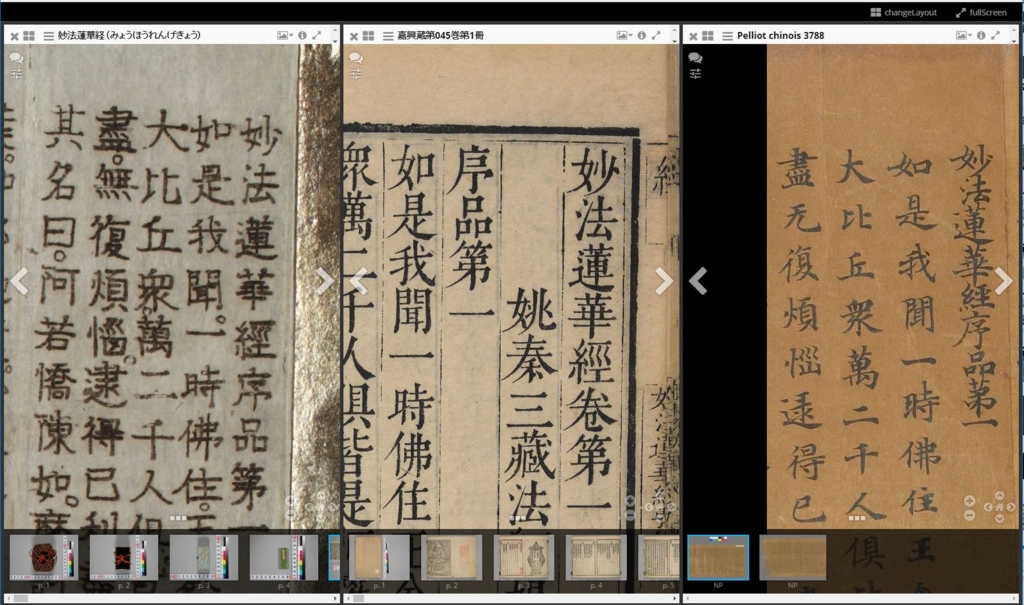
Task: Open table of contents menu in 嘉興藏 window
Action: click(x=388, y=36)
